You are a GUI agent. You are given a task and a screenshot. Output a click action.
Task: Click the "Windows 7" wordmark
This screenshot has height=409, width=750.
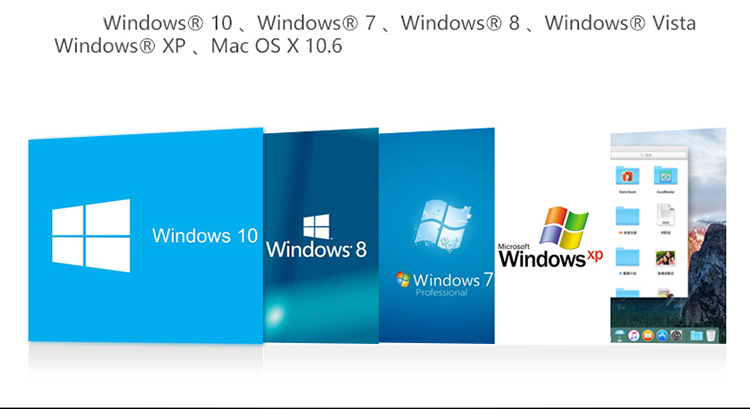point(452,280)
